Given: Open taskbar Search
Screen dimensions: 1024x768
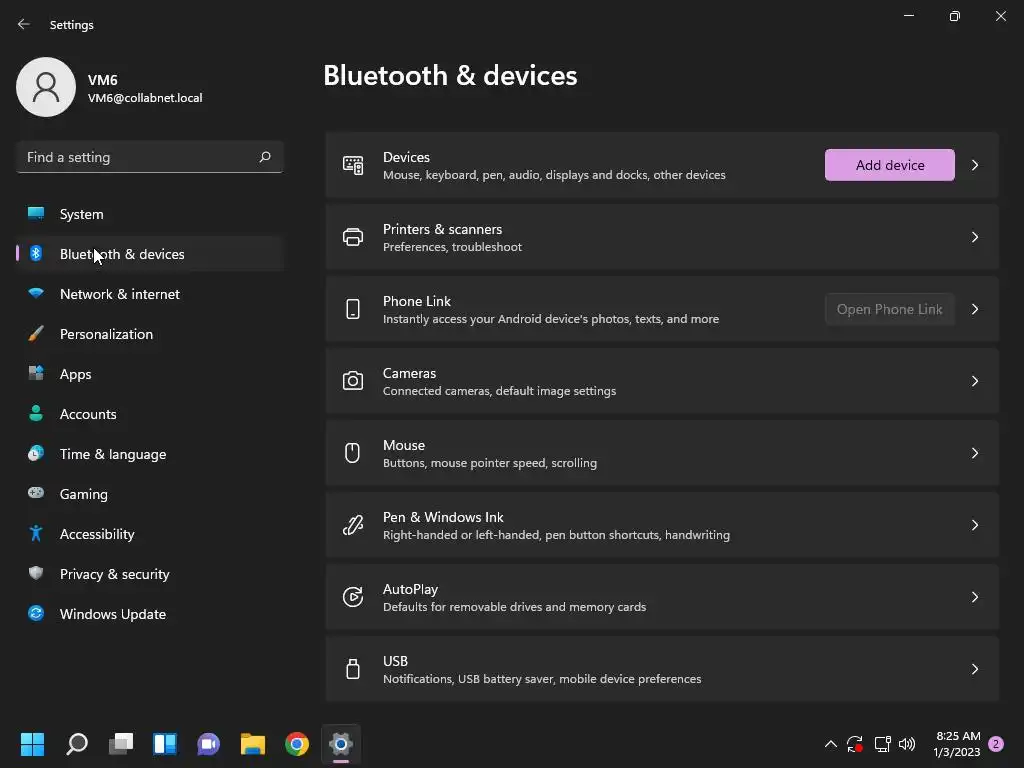Looking at the screenshot, I should 76,744.
